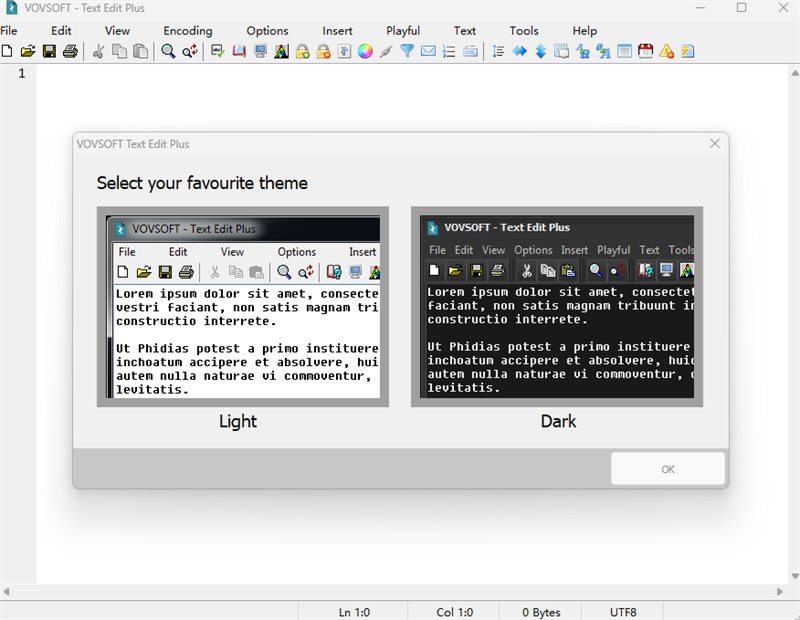The width and height of the screenshot is (800, 620).
Task: Click the "Light" label under the preview
Action: point(238,421)
